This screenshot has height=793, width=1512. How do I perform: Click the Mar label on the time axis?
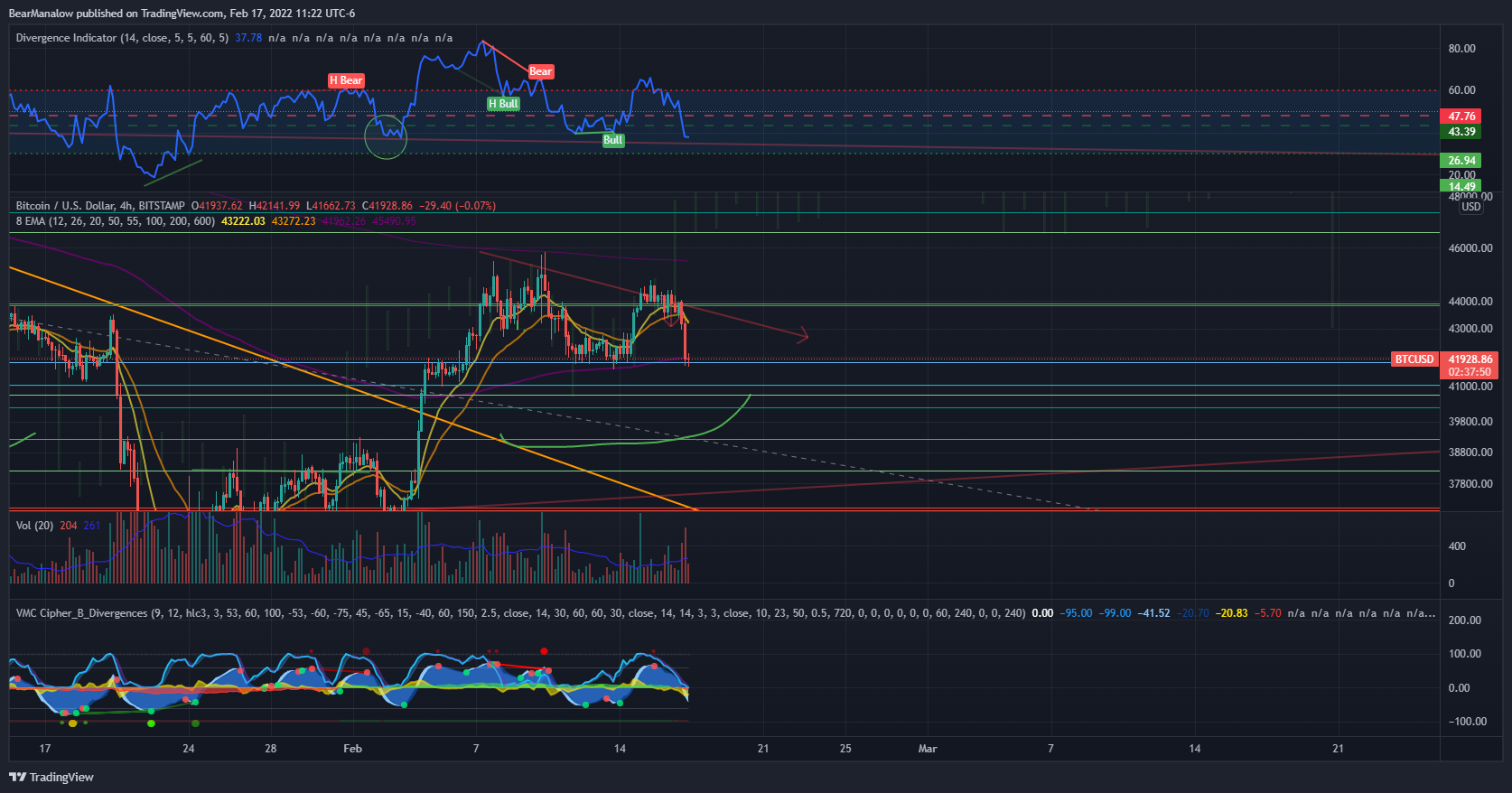[928, 749]
